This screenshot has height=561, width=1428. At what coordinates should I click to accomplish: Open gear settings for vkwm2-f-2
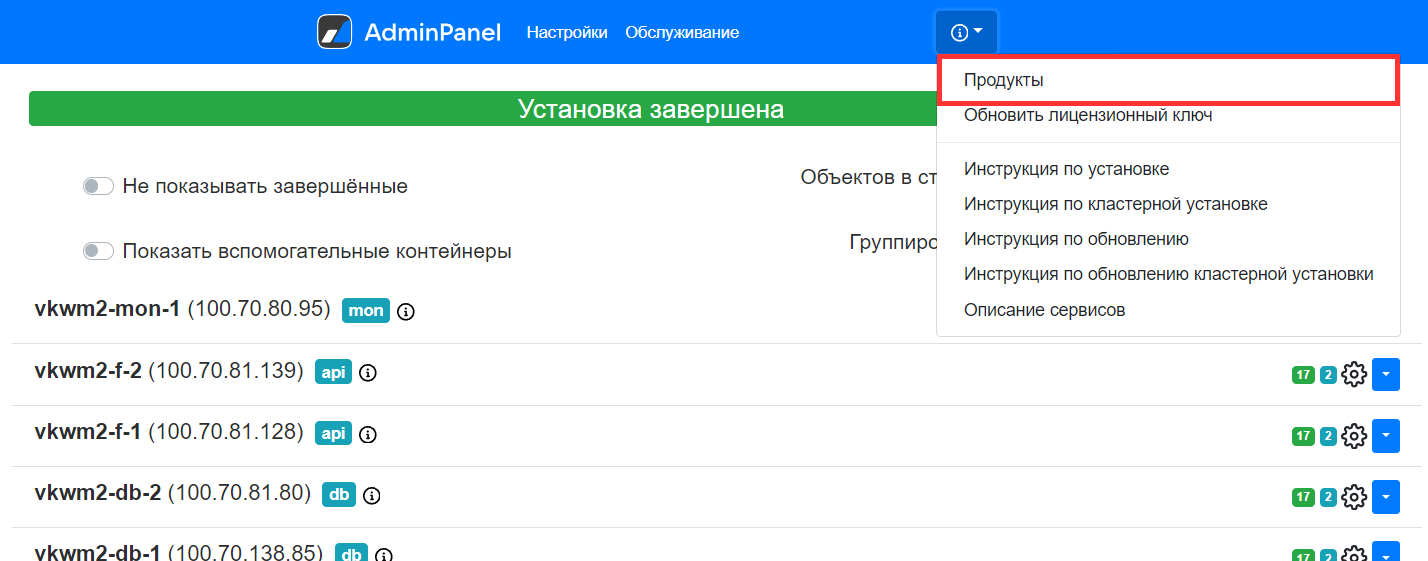tap(1354, 375)
